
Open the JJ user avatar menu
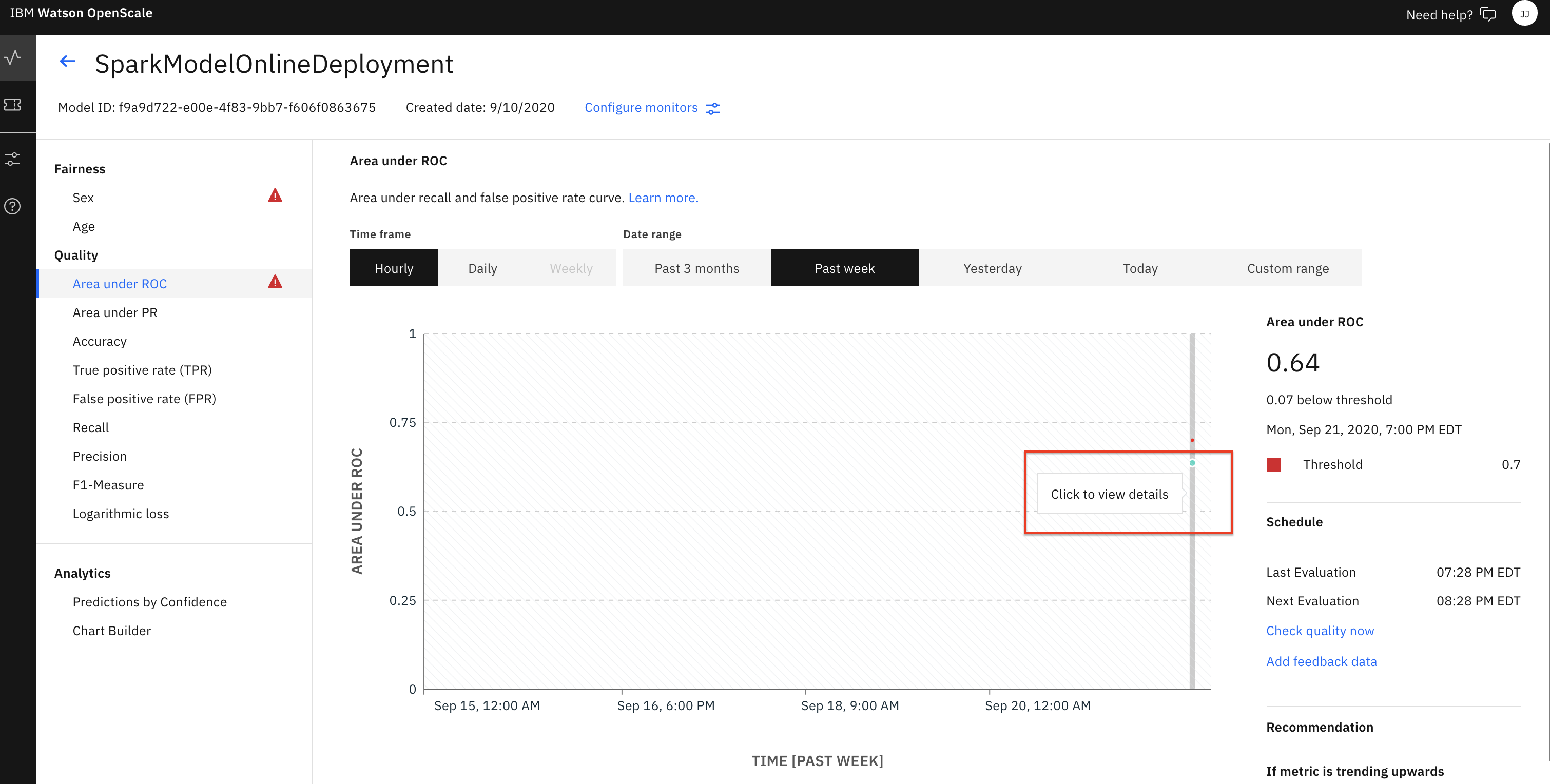click(x=1524, y=14)
